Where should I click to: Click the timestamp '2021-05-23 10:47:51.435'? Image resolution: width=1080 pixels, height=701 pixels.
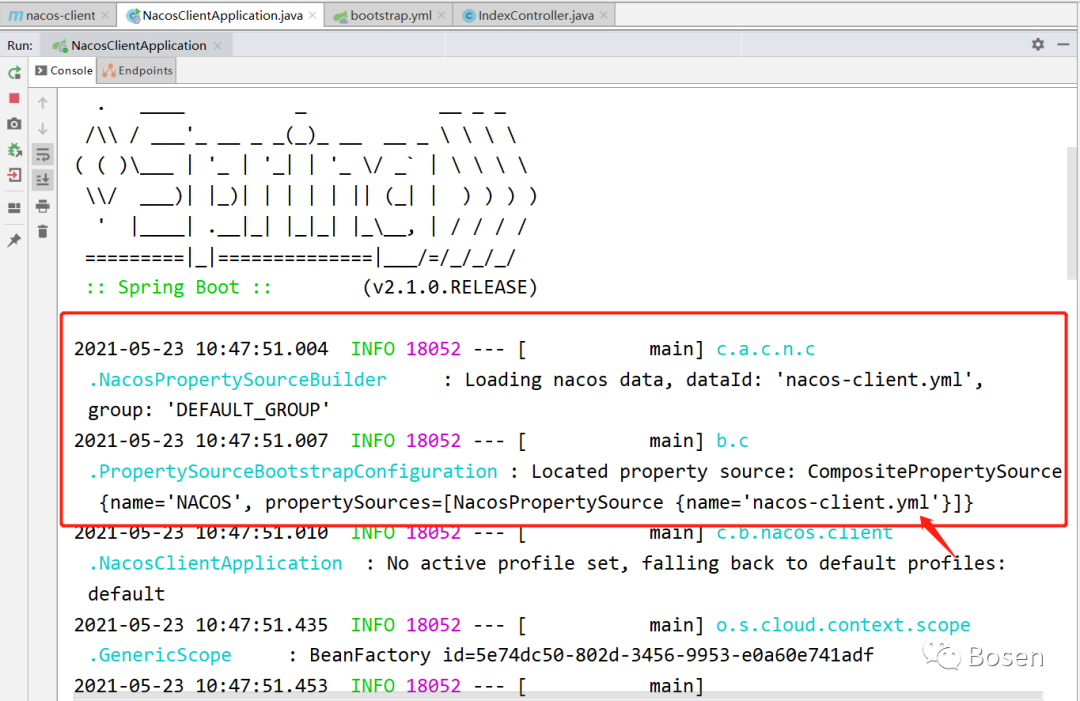tap(201, 625)
